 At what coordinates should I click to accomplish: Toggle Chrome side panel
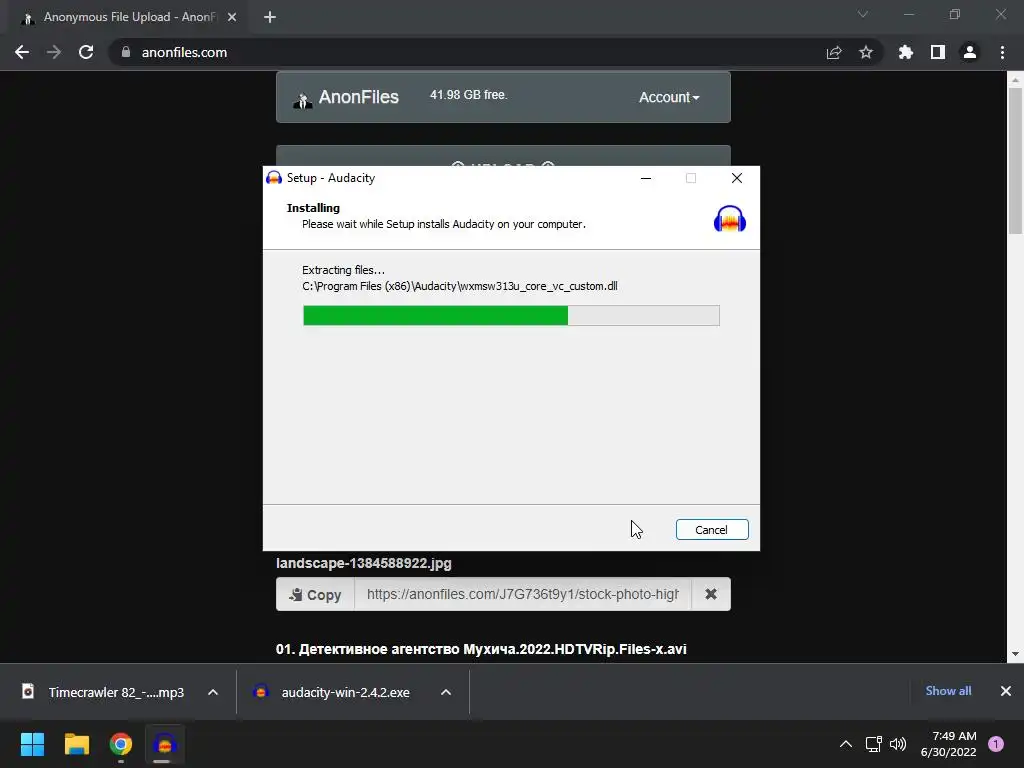click(x=938, y=52)
